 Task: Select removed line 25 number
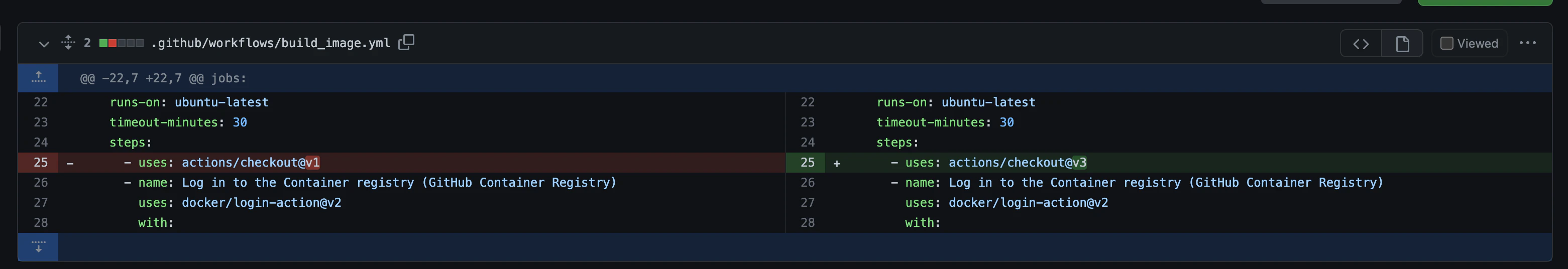click(x=40, y=163)
